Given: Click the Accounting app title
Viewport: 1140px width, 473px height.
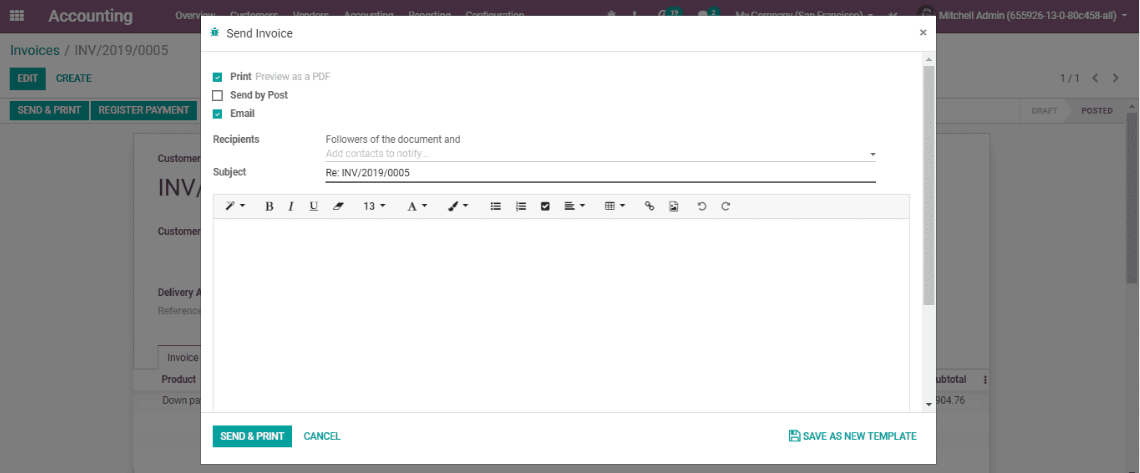Looking at the screenshot, I should pos(91,16).
